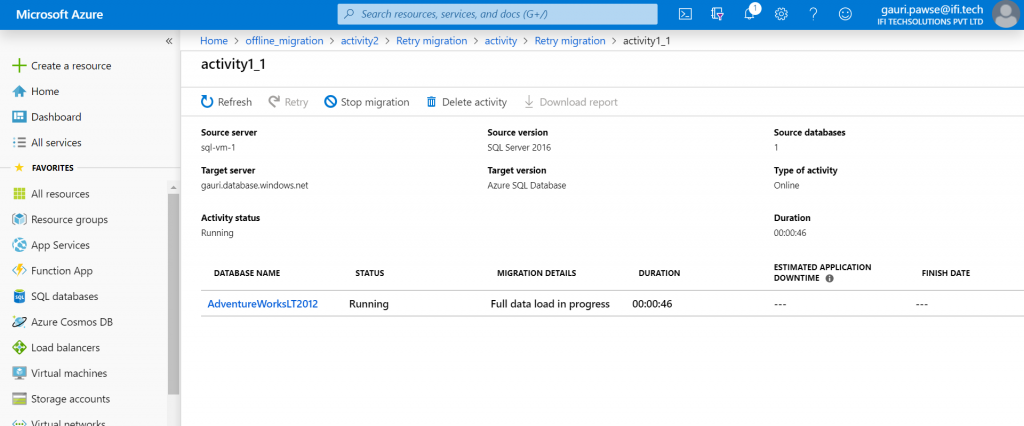
Task: Open the AdventureWorksLT2012 database link
Action: (263, 304)
